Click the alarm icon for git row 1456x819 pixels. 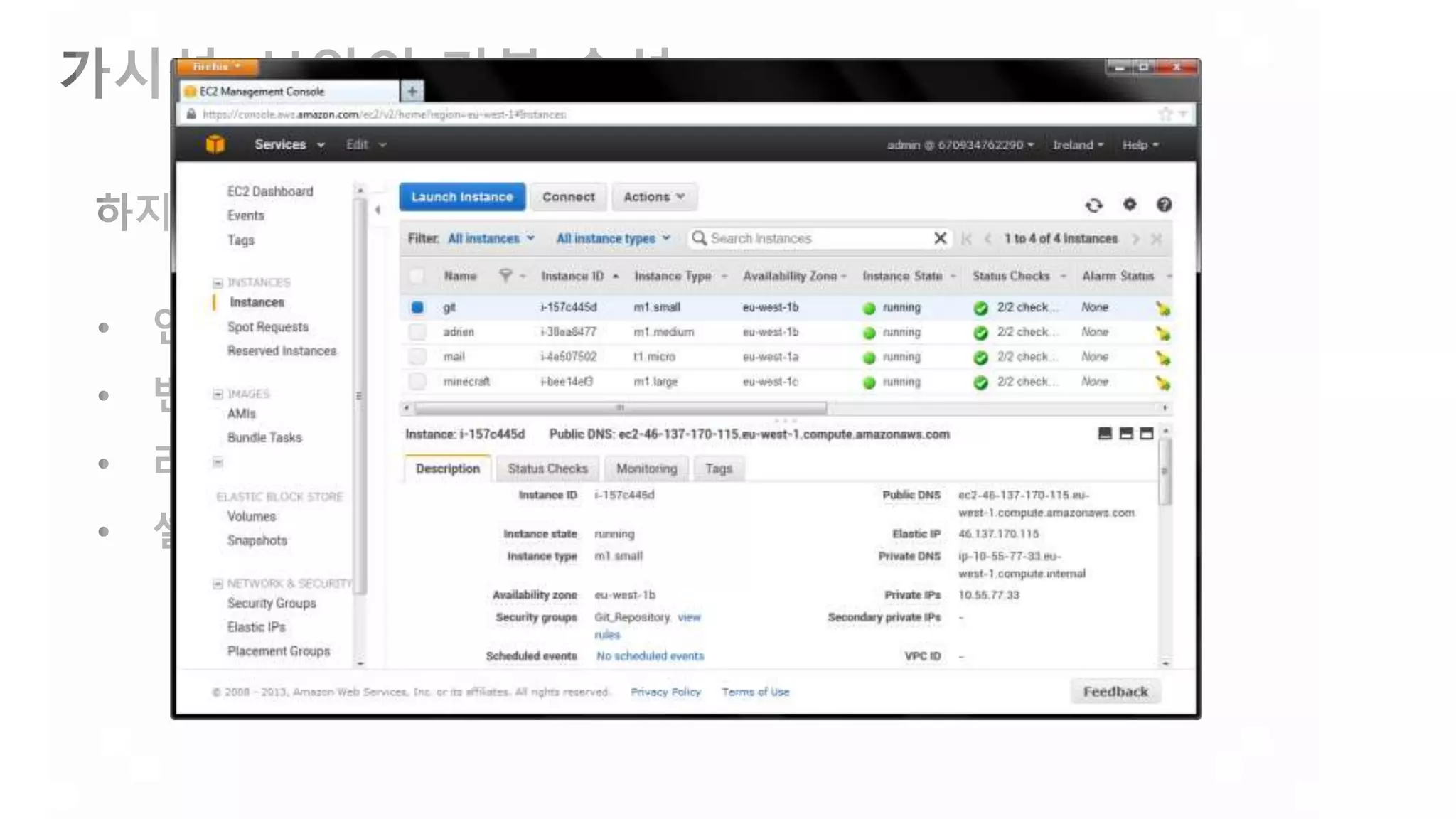(x=1162, y=309)
